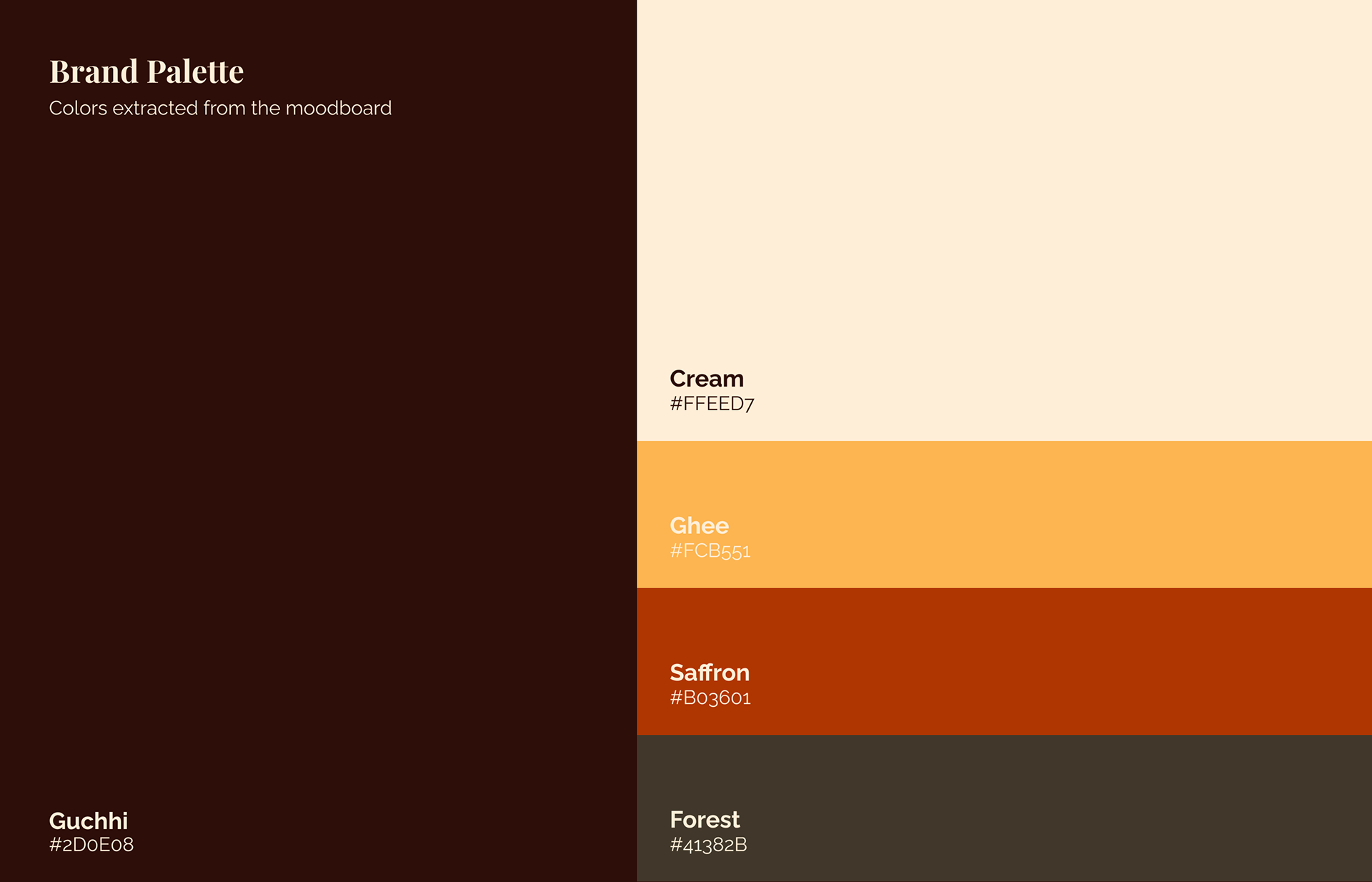Select the Cream color name label

pos(707,378)
